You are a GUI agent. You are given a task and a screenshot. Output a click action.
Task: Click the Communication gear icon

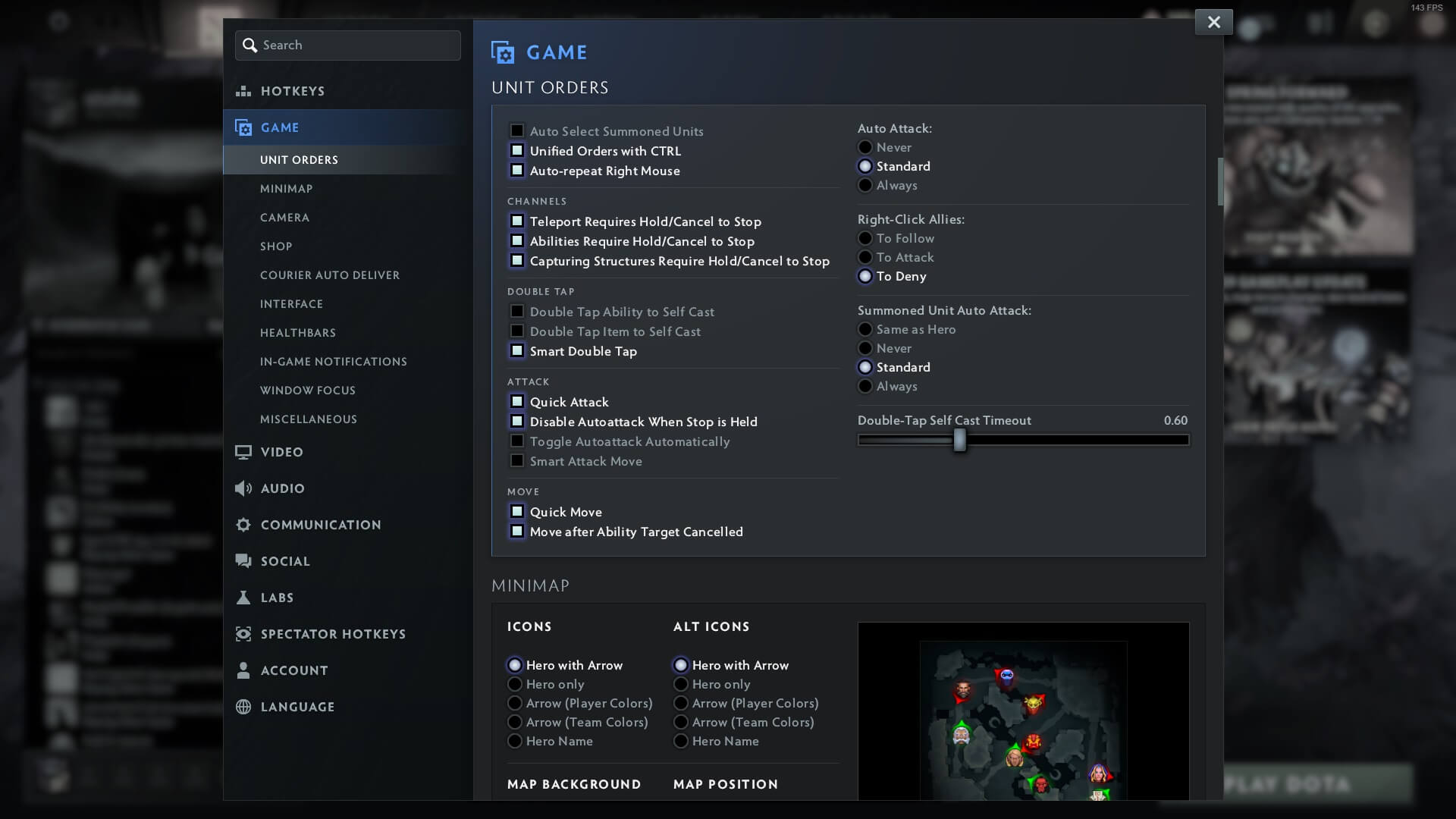243,525
